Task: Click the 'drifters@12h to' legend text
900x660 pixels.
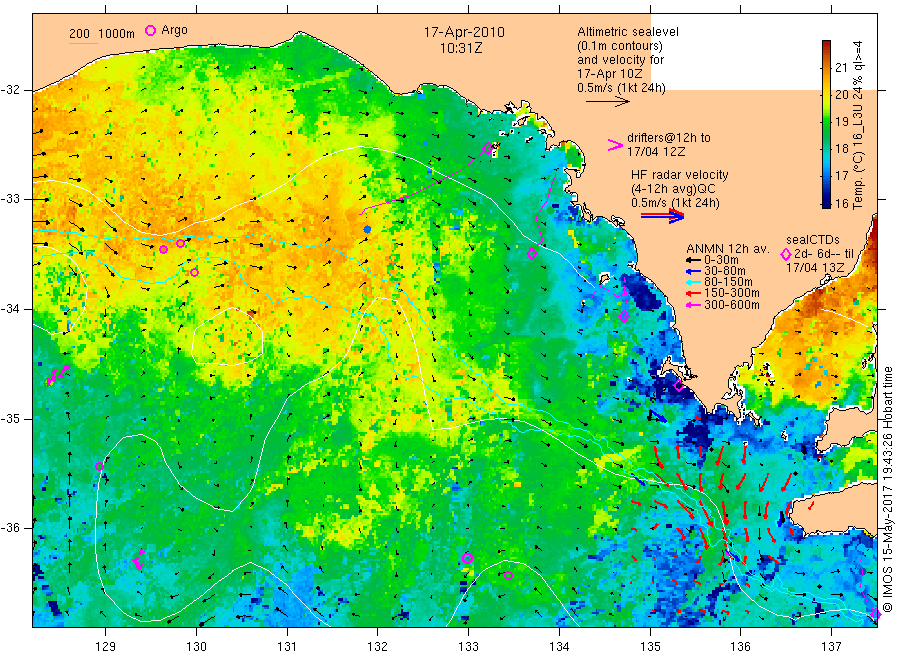Action: [x=669, y=138]
